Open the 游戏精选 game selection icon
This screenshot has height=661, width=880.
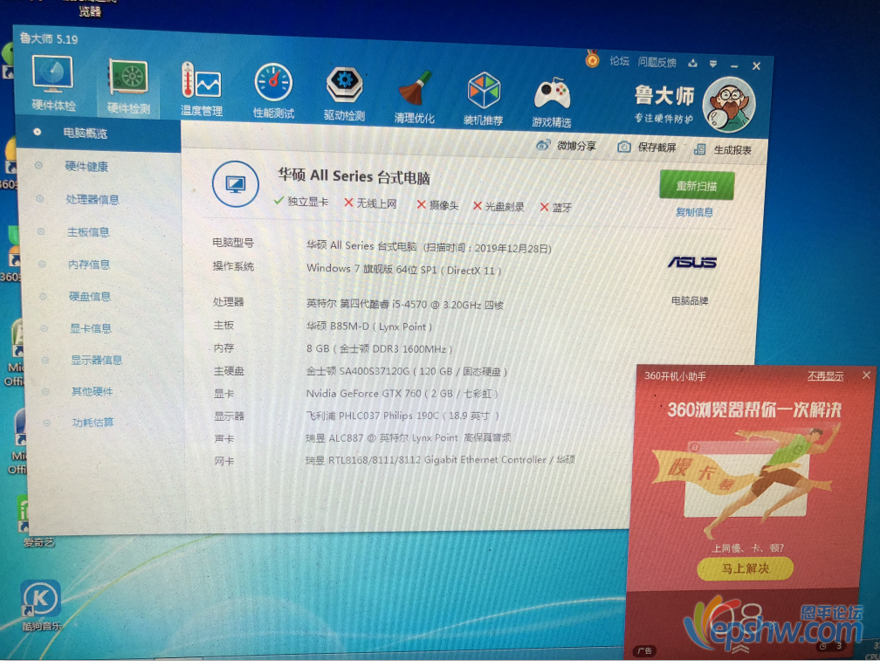tap(552, 102)
